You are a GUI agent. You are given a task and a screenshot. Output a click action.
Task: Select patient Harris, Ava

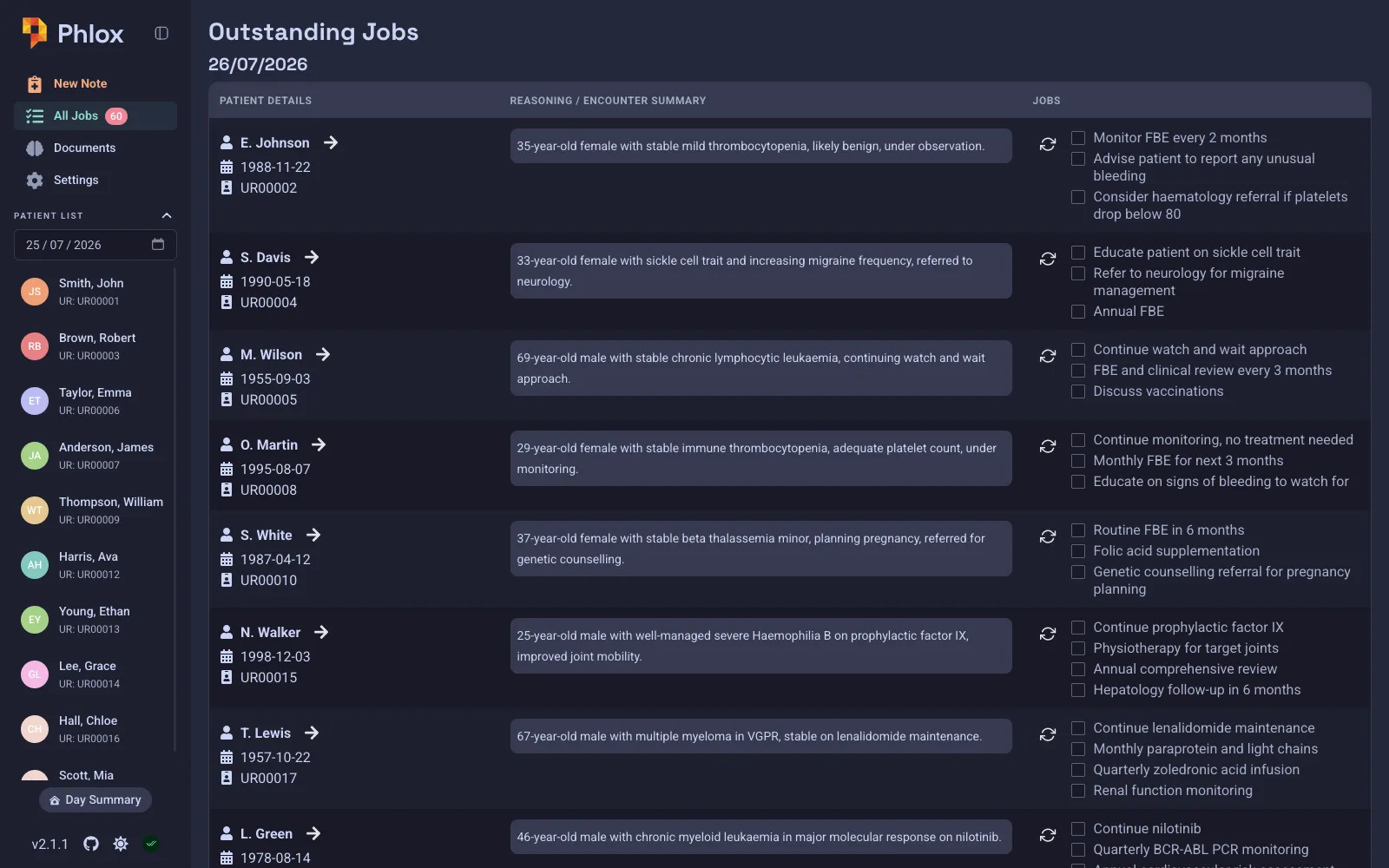(x=95, y=565)
